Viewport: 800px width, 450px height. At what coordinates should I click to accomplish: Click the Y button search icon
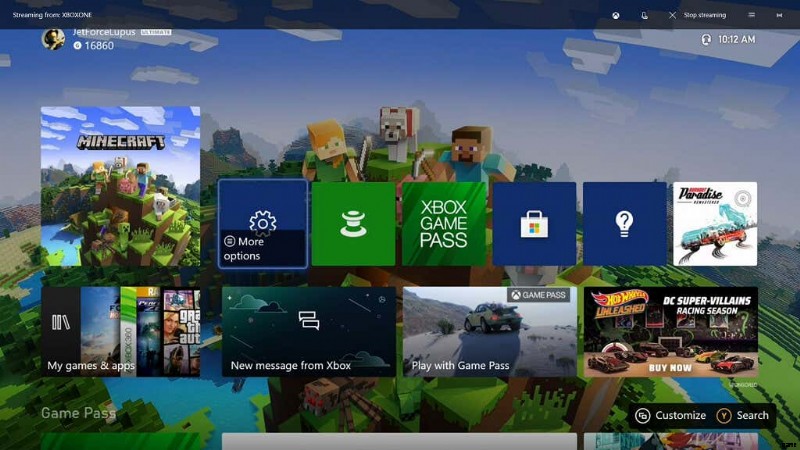(723, 416)
